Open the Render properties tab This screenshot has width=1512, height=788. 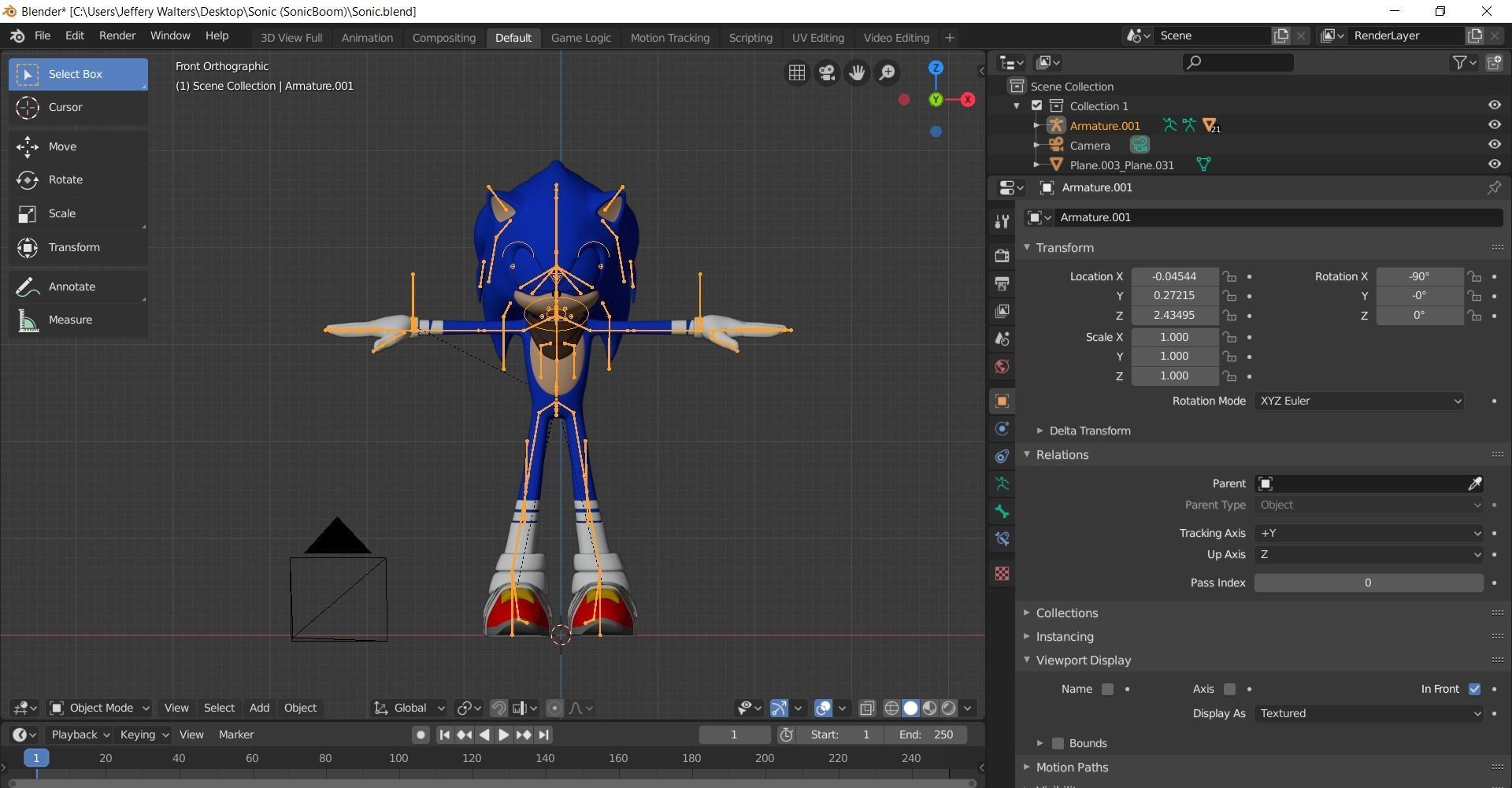click(1002, 256)
